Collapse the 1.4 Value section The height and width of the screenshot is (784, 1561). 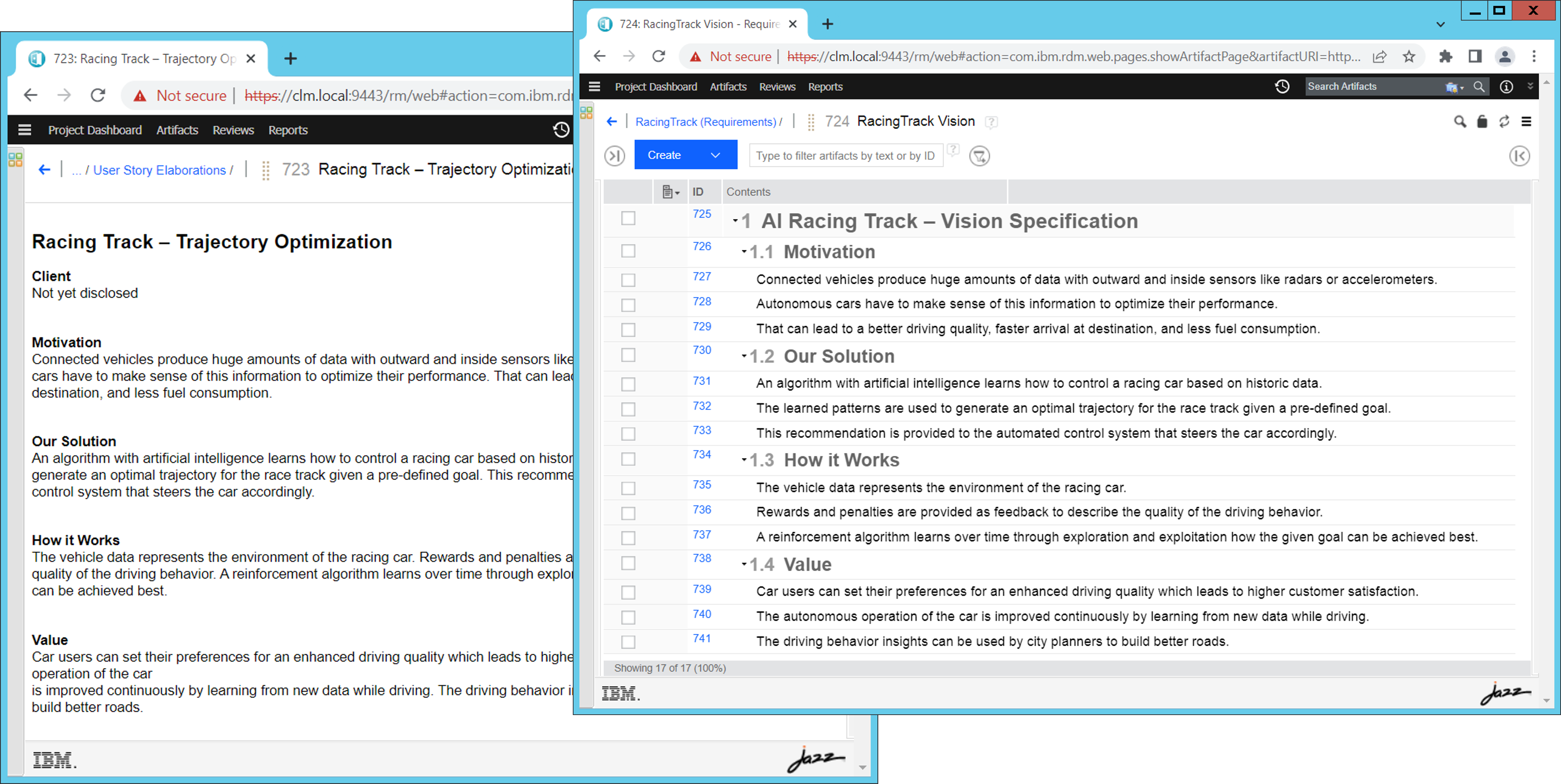pyautogui.click(x=744, y=564)
